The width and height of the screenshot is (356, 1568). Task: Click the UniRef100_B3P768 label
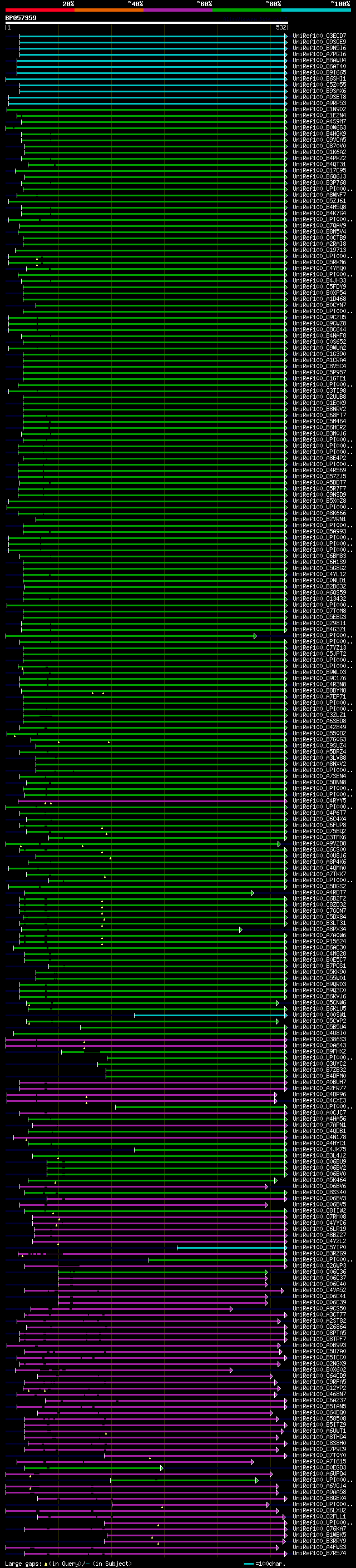[319, 182]
